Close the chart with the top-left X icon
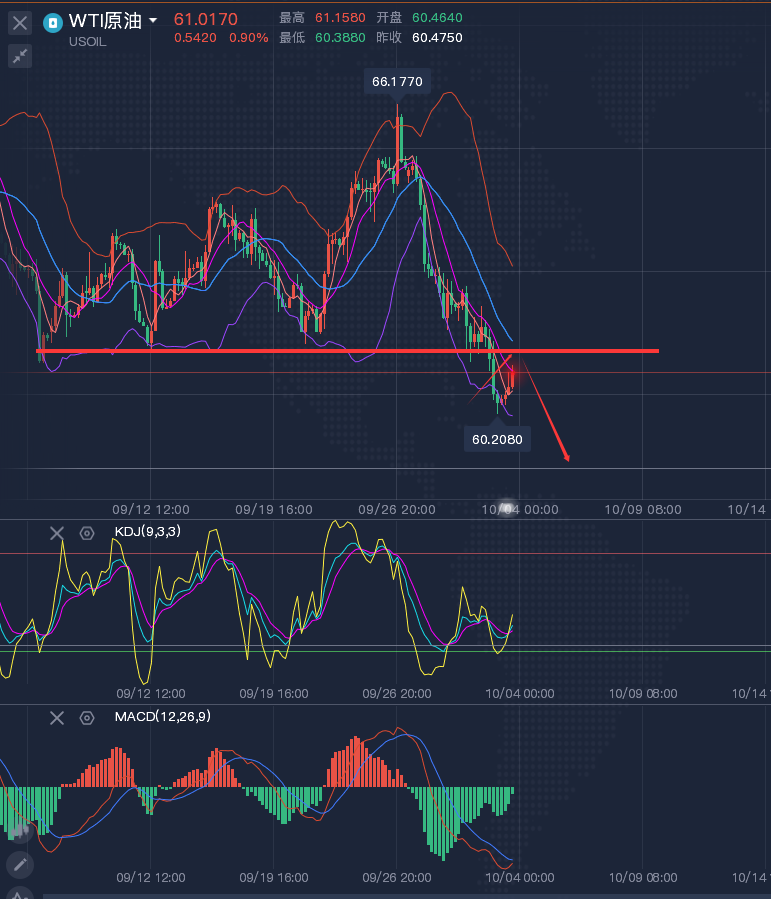Screen dimensions: 771x899 (x=20, y=24)
